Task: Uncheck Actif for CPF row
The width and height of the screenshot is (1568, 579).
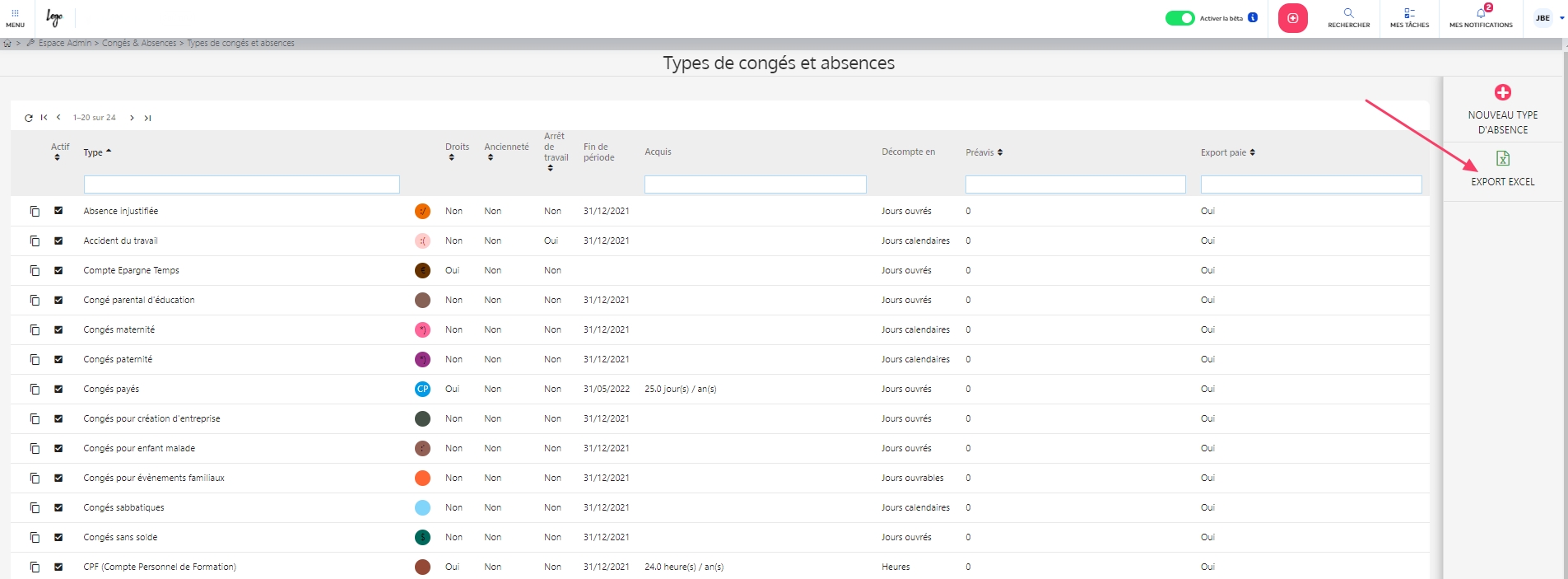Action: point(58,567)
